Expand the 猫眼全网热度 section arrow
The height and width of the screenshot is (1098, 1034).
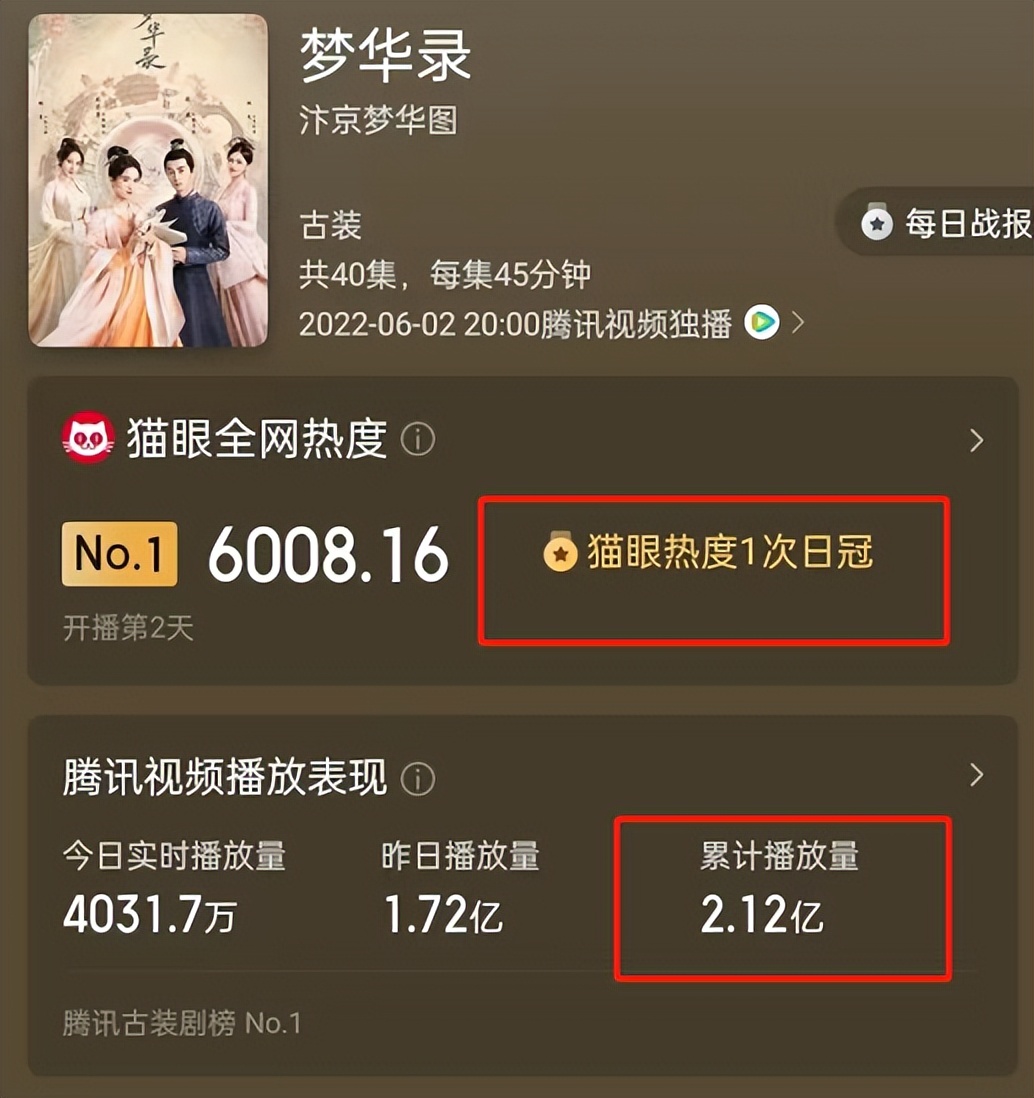click(977, 440)
